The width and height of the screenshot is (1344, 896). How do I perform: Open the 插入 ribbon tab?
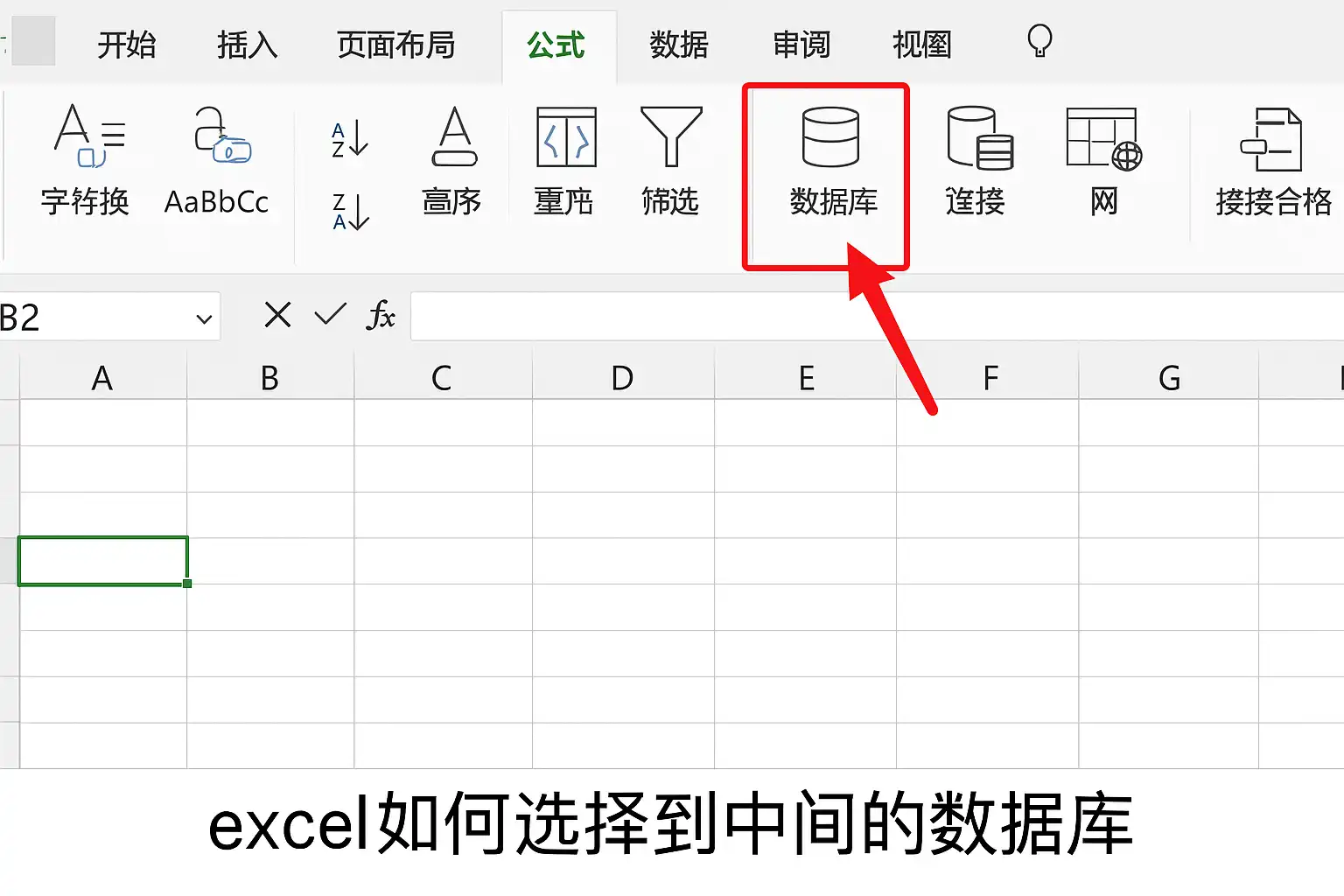247,45
